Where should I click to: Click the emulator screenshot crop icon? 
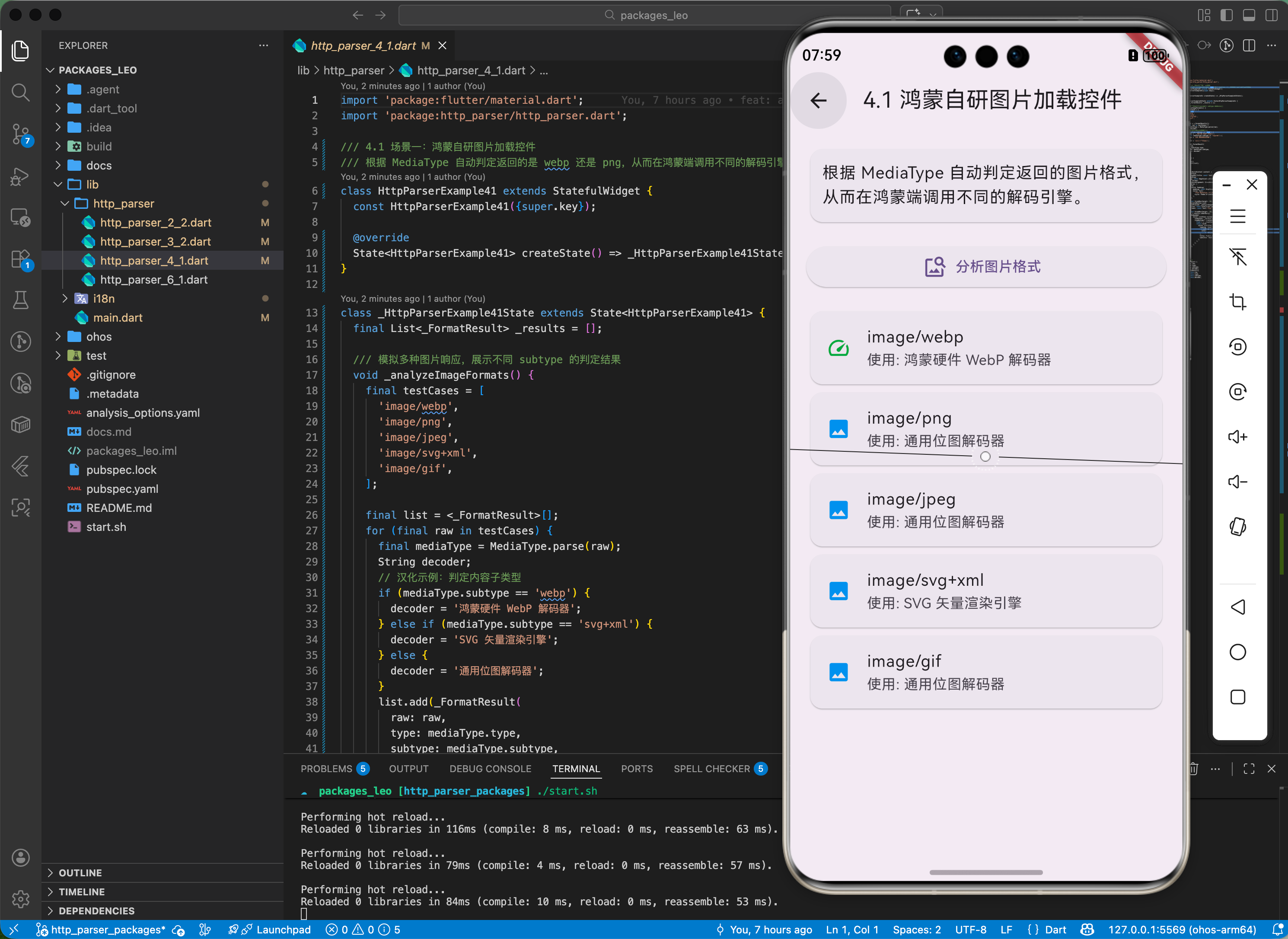(x=1237, y=301)
